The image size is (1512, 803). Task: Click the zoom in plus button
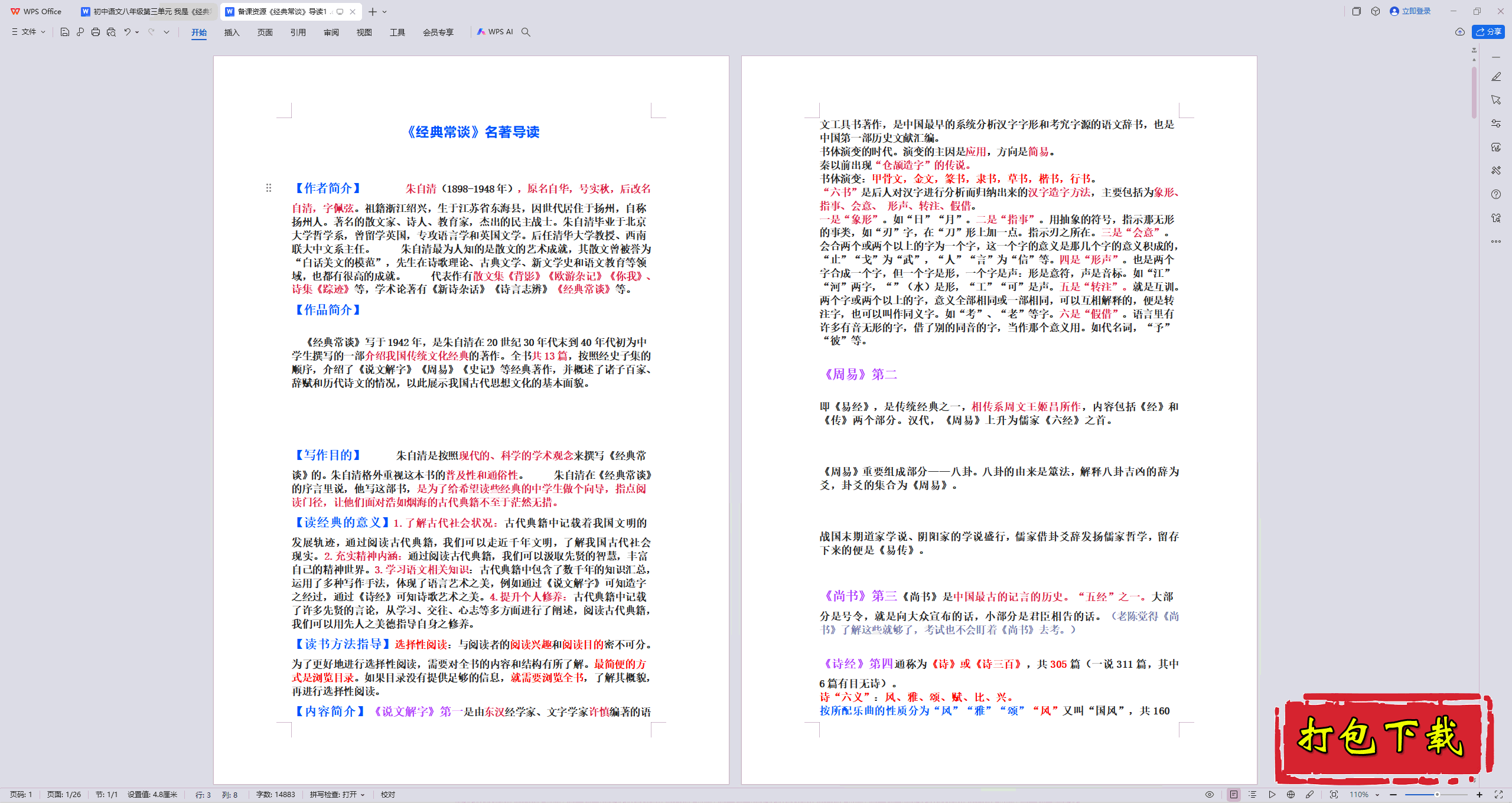(1480, 795)
